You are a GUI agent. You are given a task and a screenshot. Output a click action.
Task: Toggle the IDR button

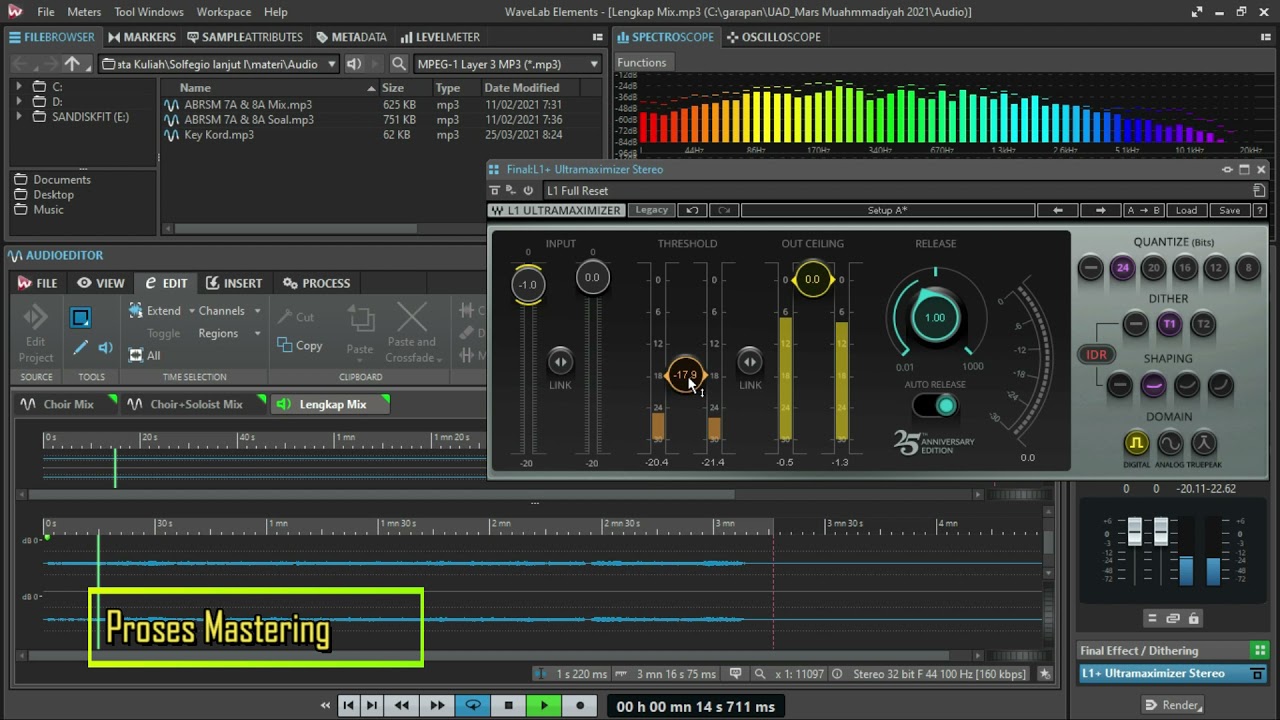coord(1097,355)
